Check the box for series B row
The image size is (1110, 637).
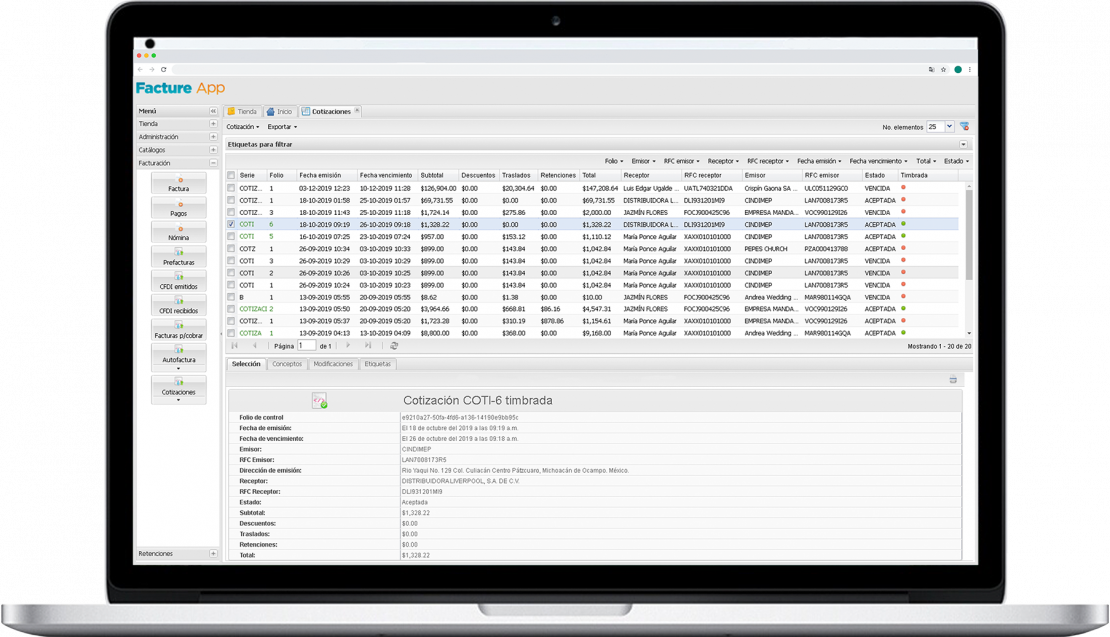click(232, 297)
